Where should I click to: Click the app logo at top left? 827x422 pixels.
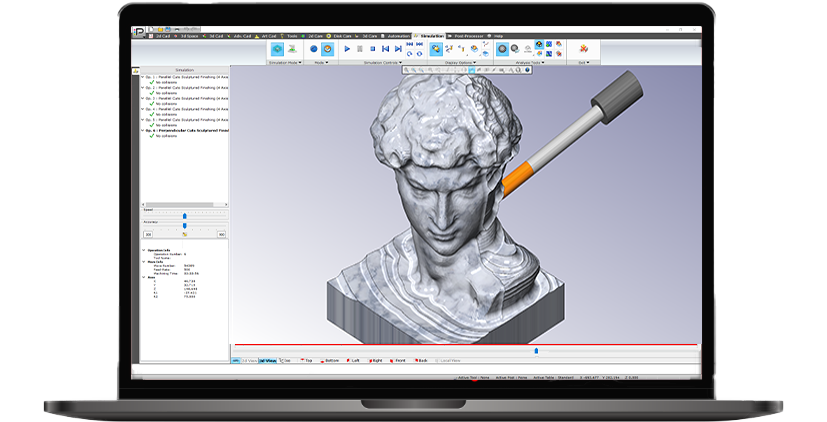139,33
